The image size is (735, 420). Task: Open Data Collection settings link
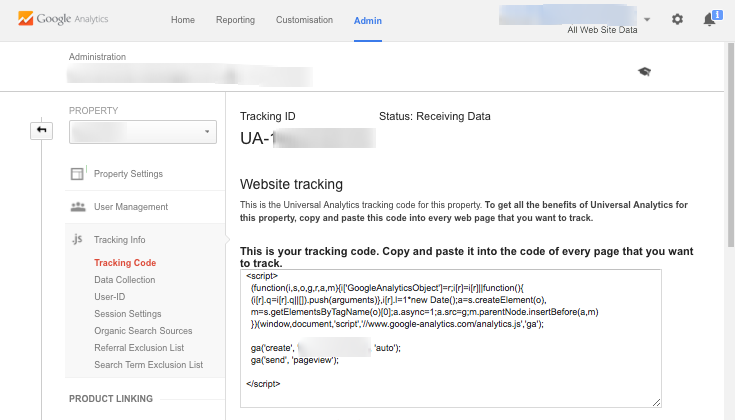click(125, 280)
